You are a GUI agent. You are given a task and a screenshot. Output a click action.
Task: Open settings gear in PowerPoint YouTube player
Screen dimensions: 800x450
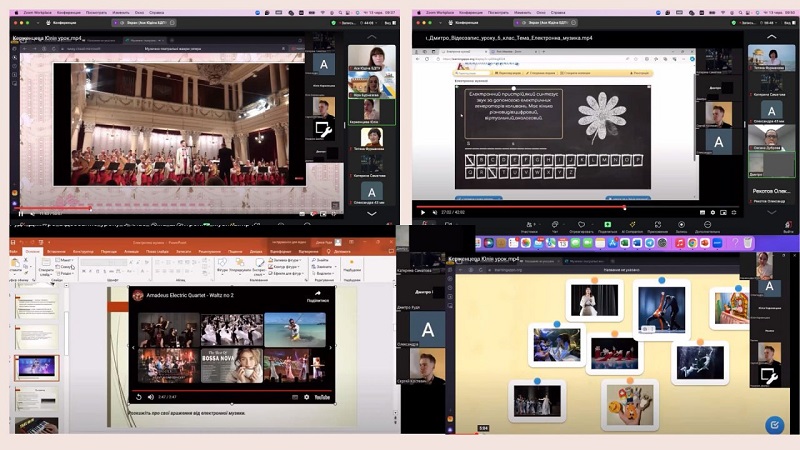306,397
